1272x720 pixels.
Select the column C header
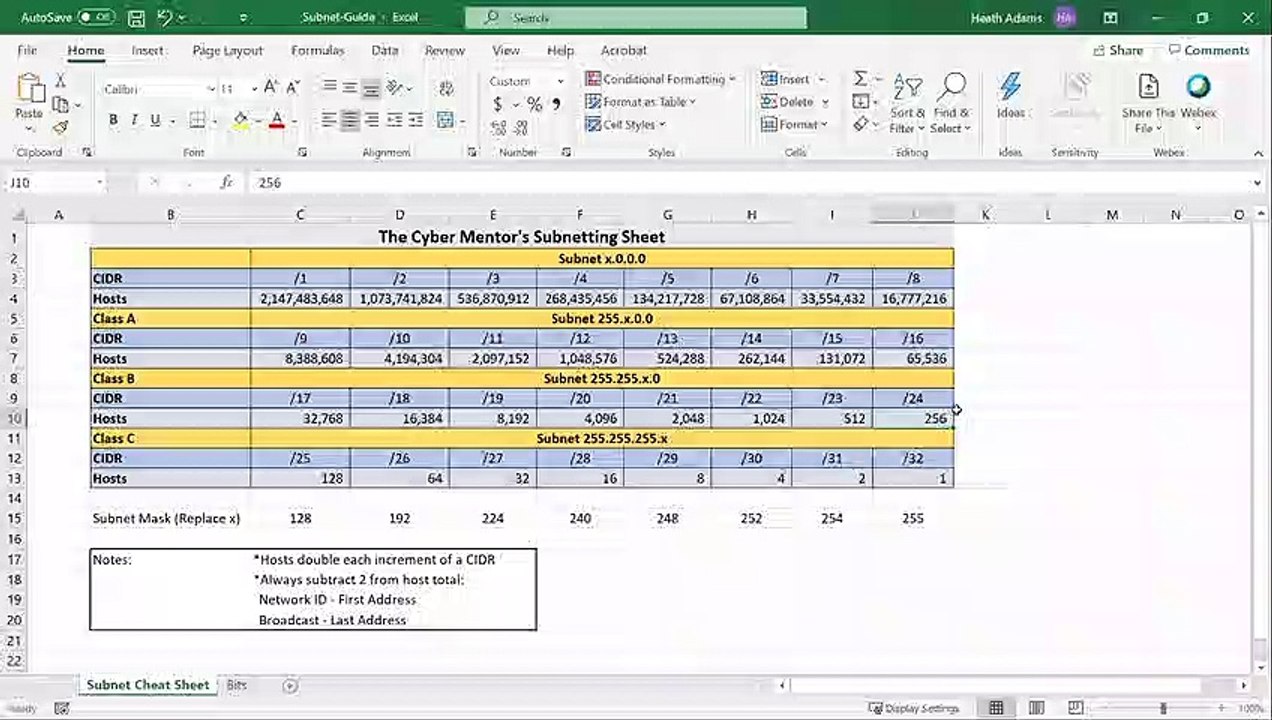click(300, 214)
